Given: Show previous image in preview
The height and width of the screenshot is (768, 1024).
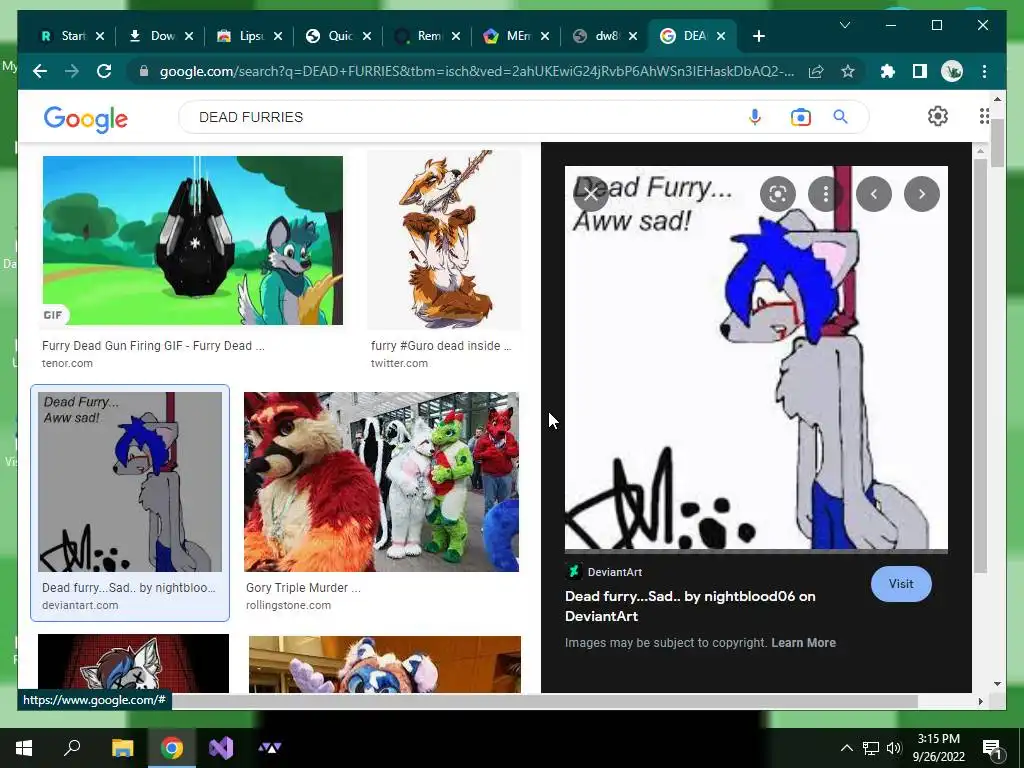Looking at the screenshot, I should [x=874, y=194].
